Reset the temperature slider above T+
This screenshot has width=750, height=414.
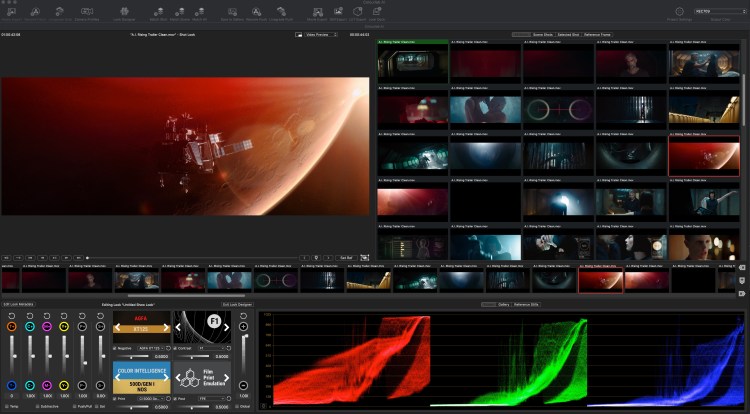coord(12,316)
